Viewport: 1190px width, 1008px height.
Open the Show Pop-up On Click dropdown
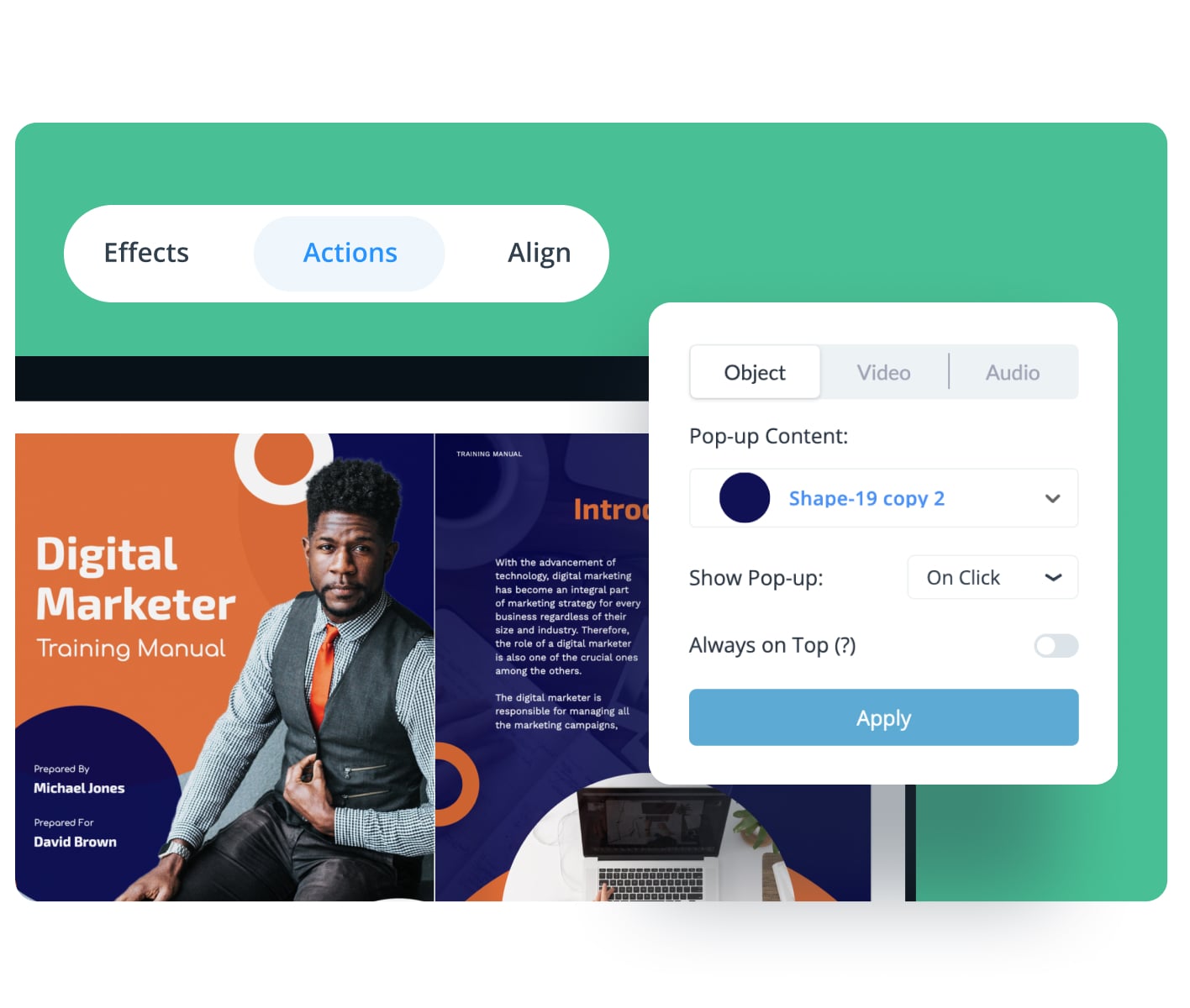click(x=993, y=577)
